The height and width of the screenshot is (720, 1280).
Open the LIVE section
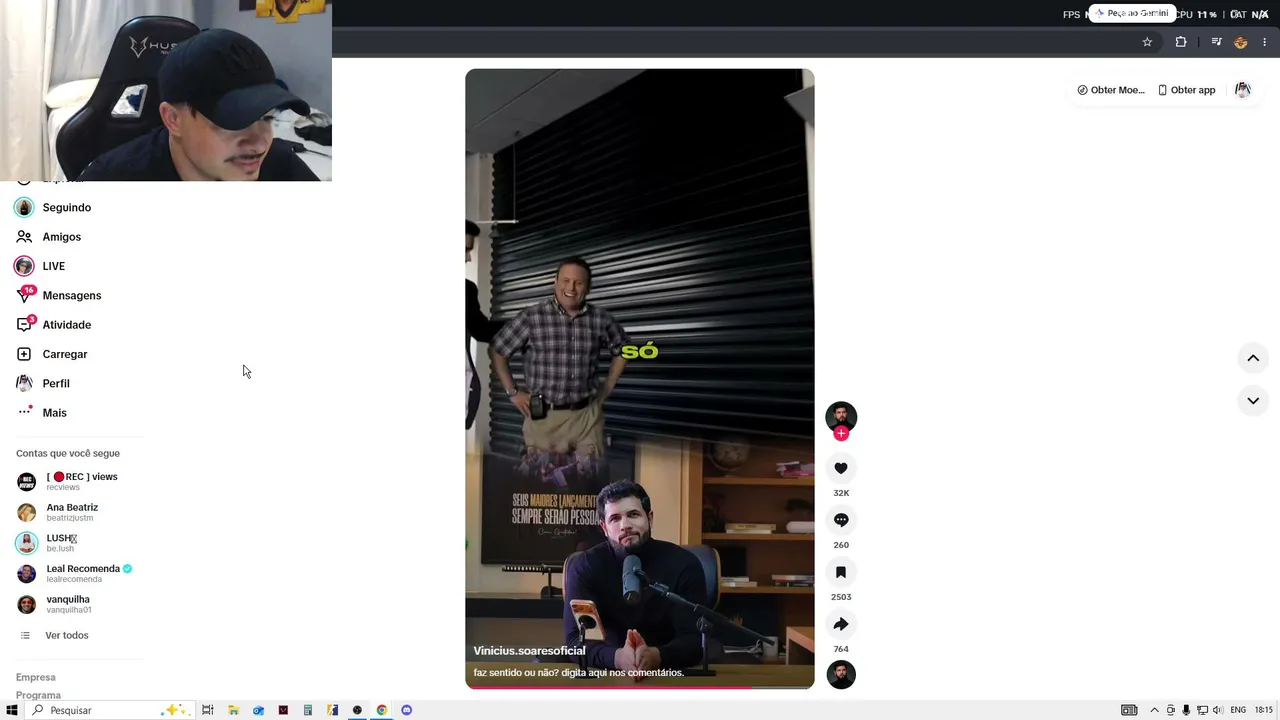point(40,266)
